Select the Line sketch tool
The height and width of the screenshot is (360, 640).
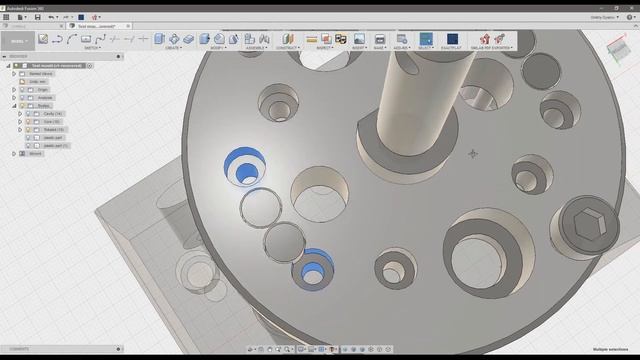point(57,39)
